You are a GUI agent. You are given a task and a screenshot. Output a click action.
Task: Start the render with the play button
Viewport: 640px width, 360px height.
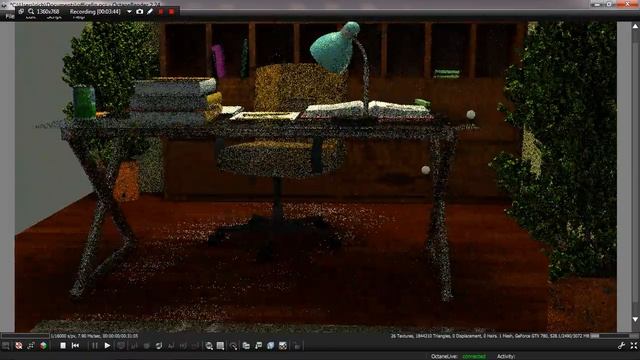point(107,345)
